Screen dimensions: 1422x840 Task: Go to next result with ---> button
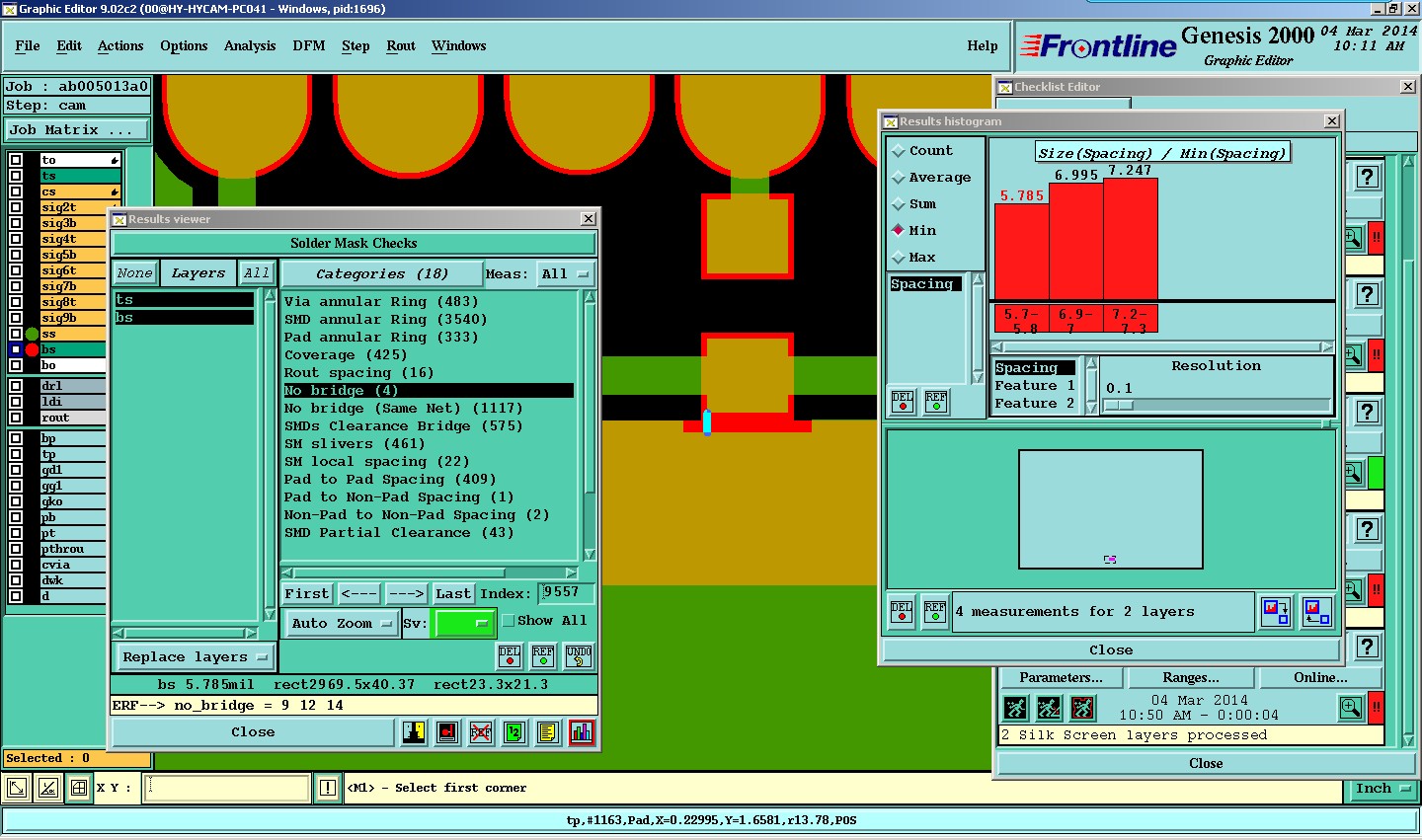pyautogui.click(x=406, y=593)
